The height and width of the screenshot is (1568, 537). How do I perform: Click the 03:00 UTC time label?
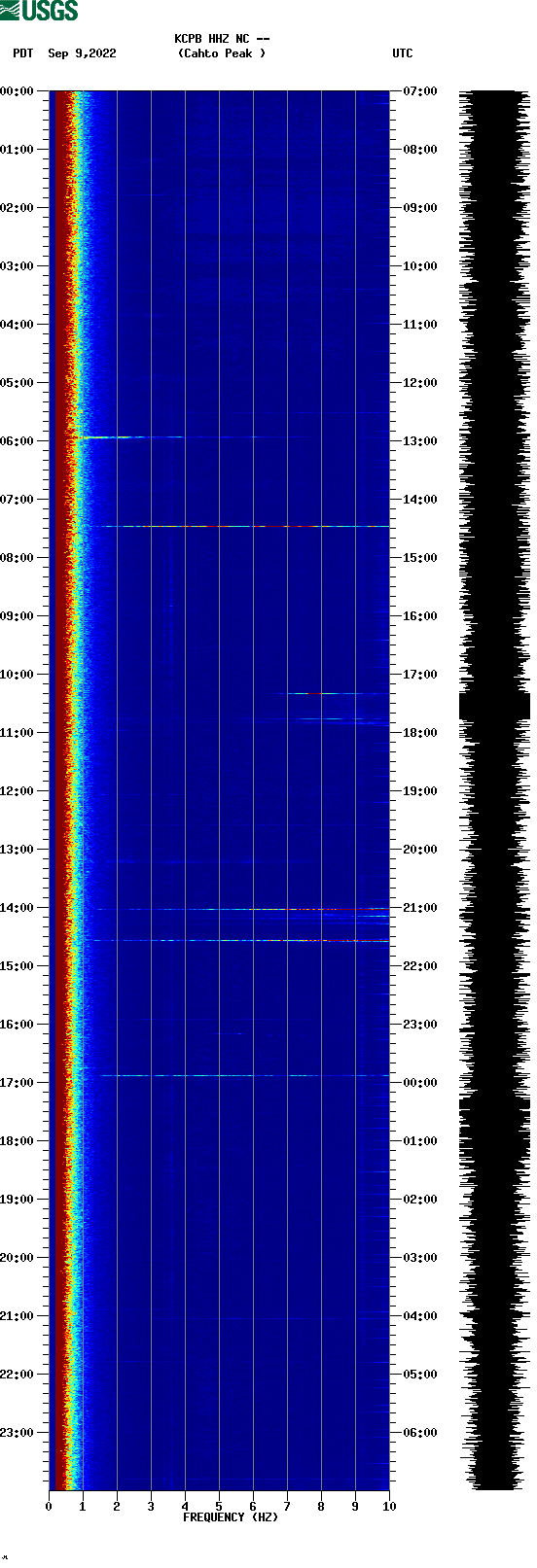click(x=420, y=1258)
